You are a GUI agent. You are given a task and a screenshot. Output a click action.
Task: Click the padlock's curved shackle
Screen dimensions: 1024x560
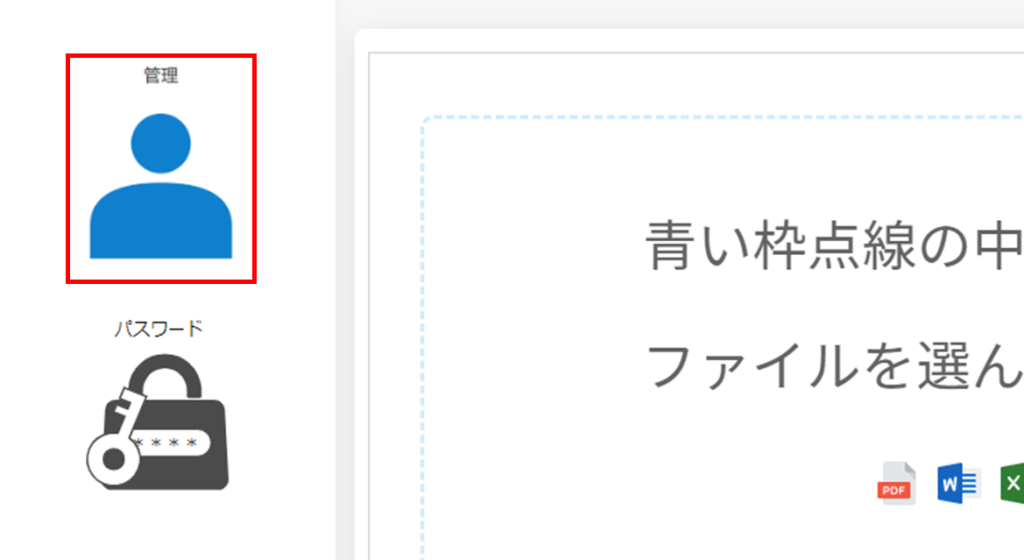[165, 375]
